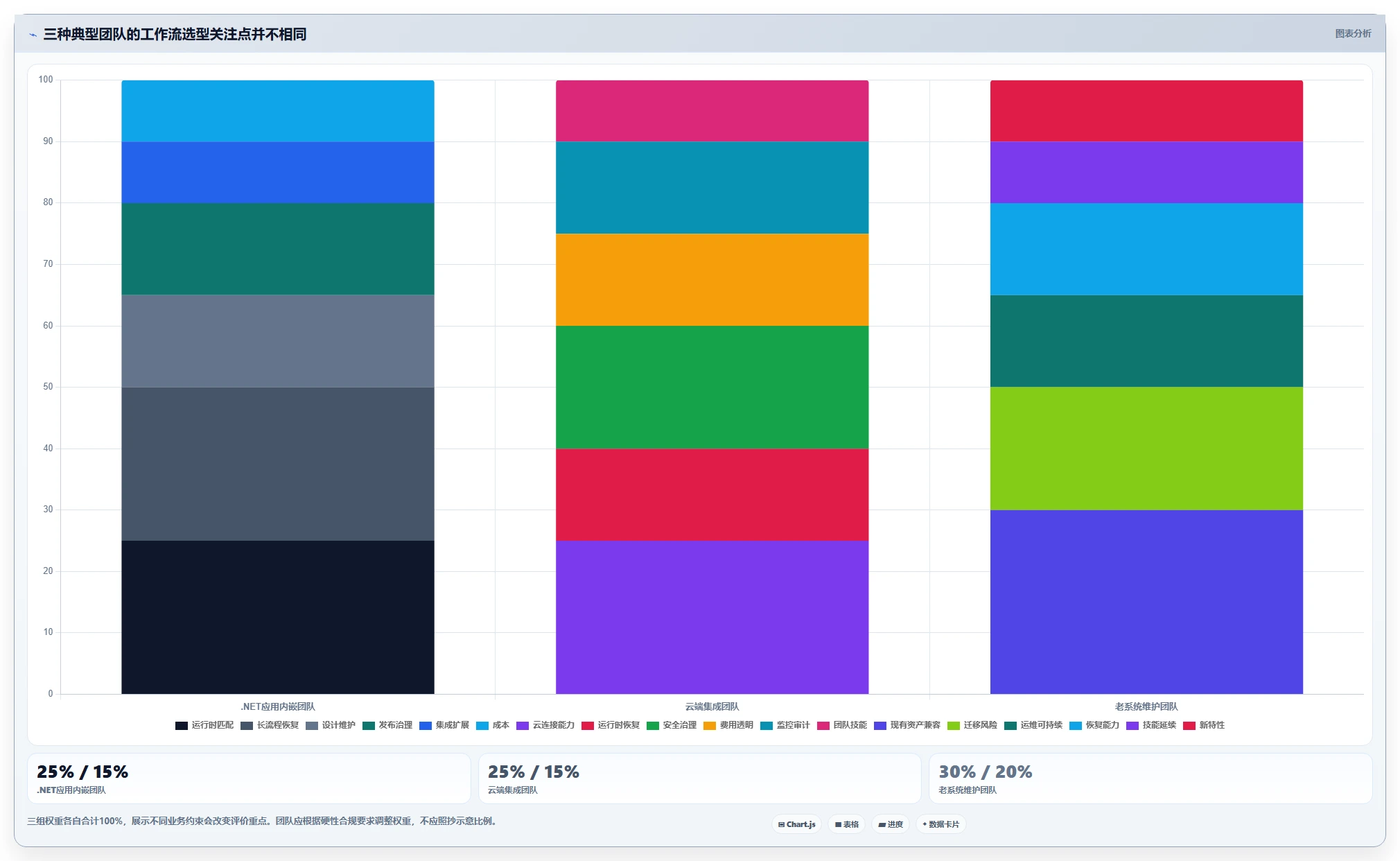
Task: Click the dark navy bottom segment of .NET bar
Action: 278,617
